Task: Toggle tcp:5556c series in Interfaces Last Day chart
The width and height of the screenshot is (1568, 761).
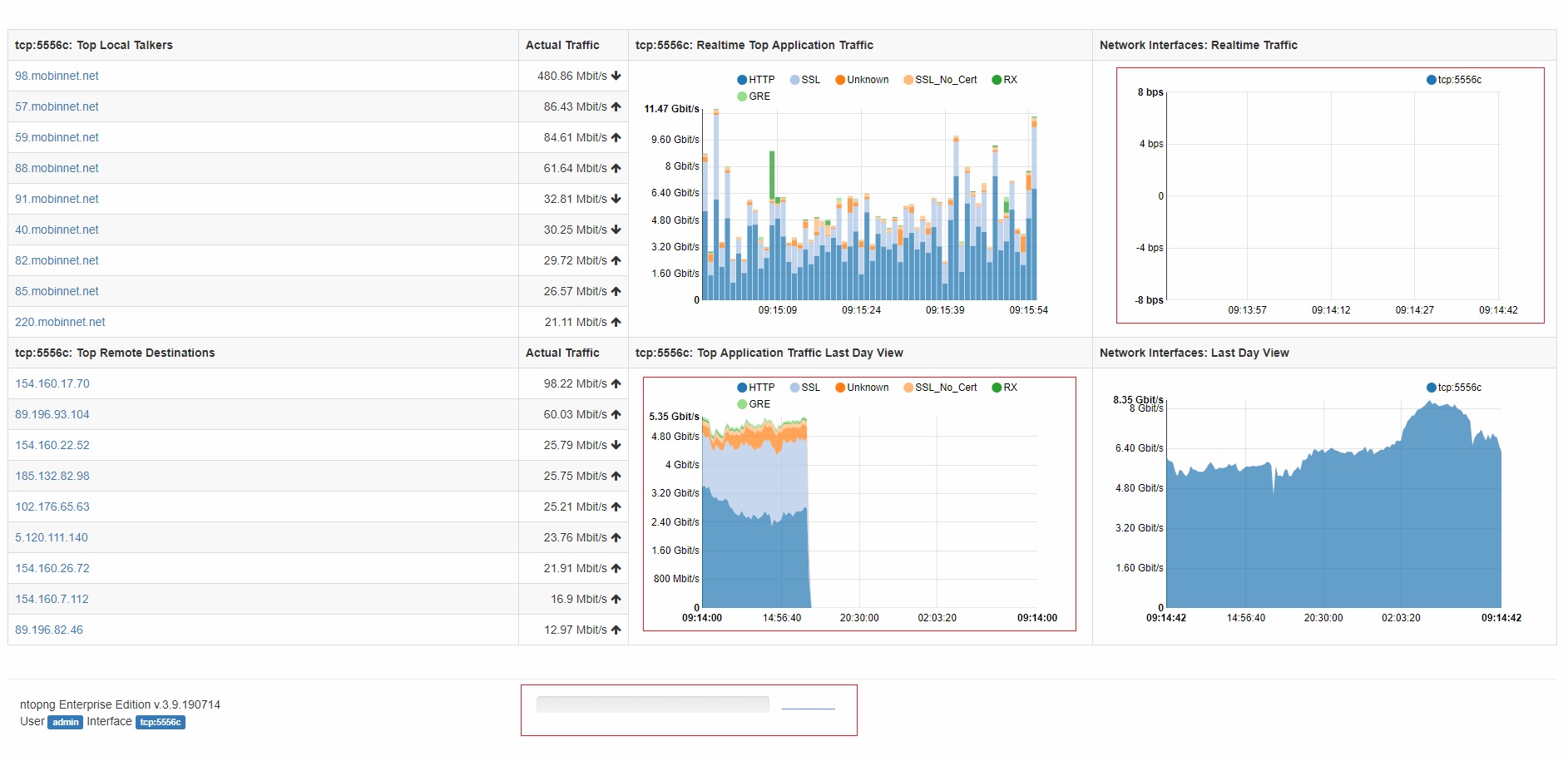Action: pos(1454,388)
